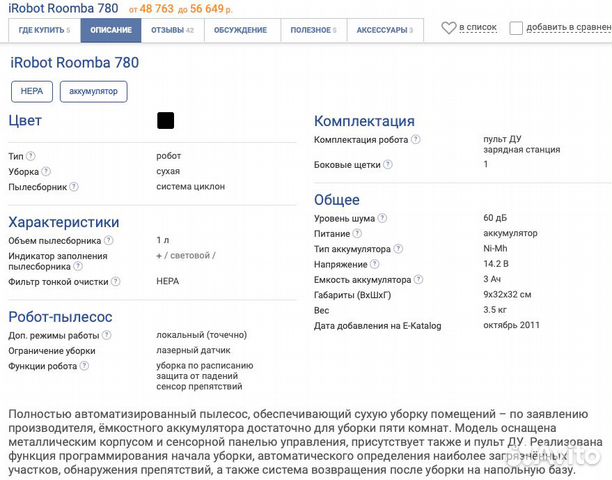
Task: Click the HEPA tag button
Action: pos(32,91)
